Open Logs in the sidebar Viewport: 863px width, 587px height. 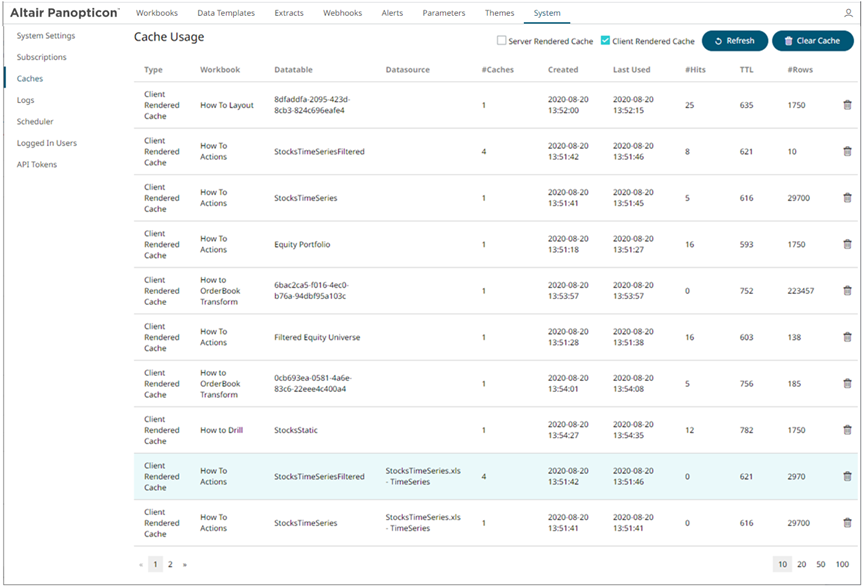click(x=26, y=100)
